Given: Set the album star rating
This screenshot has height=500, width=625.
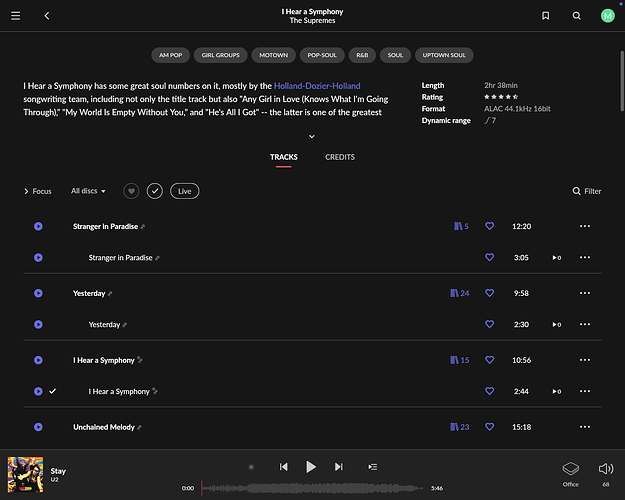Looking at the screenshot, I should click(x=501, y=97).
